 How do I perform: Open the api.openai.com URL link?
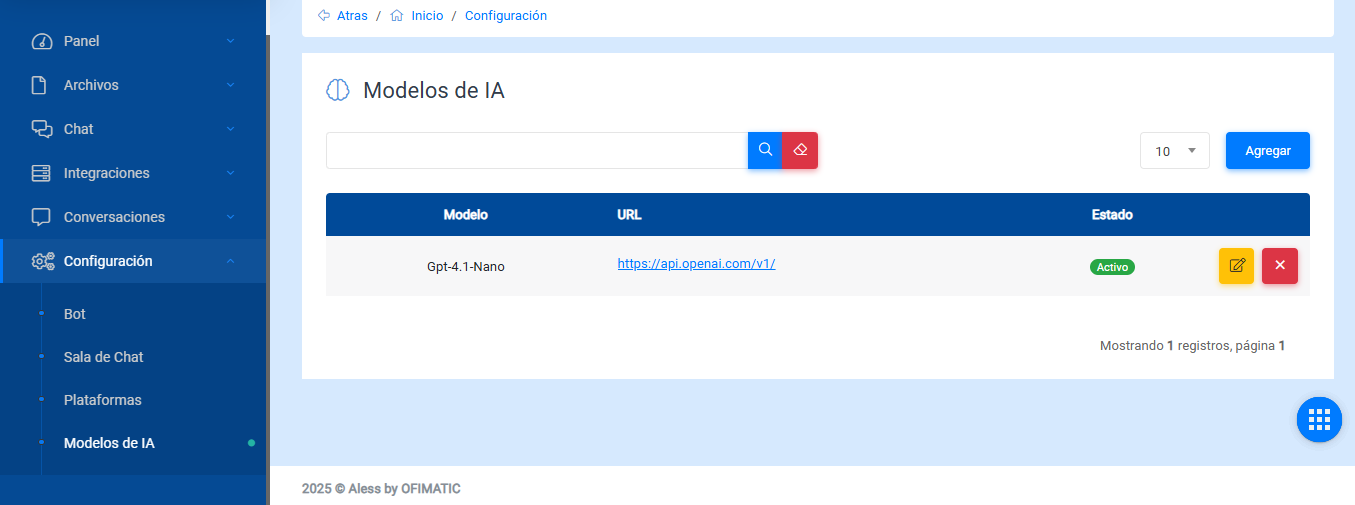696,264
